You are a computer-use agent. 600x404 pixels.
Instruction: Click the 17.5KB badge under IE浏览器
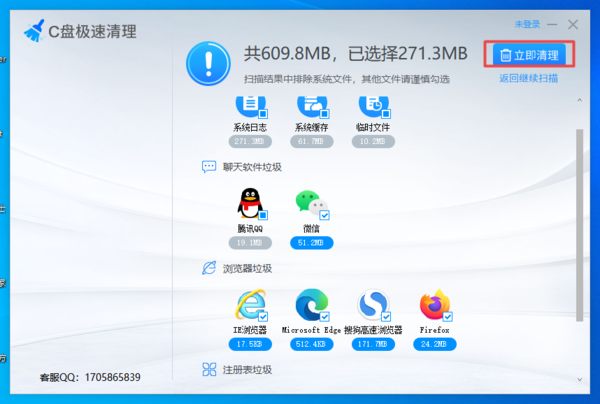point(250,344)
